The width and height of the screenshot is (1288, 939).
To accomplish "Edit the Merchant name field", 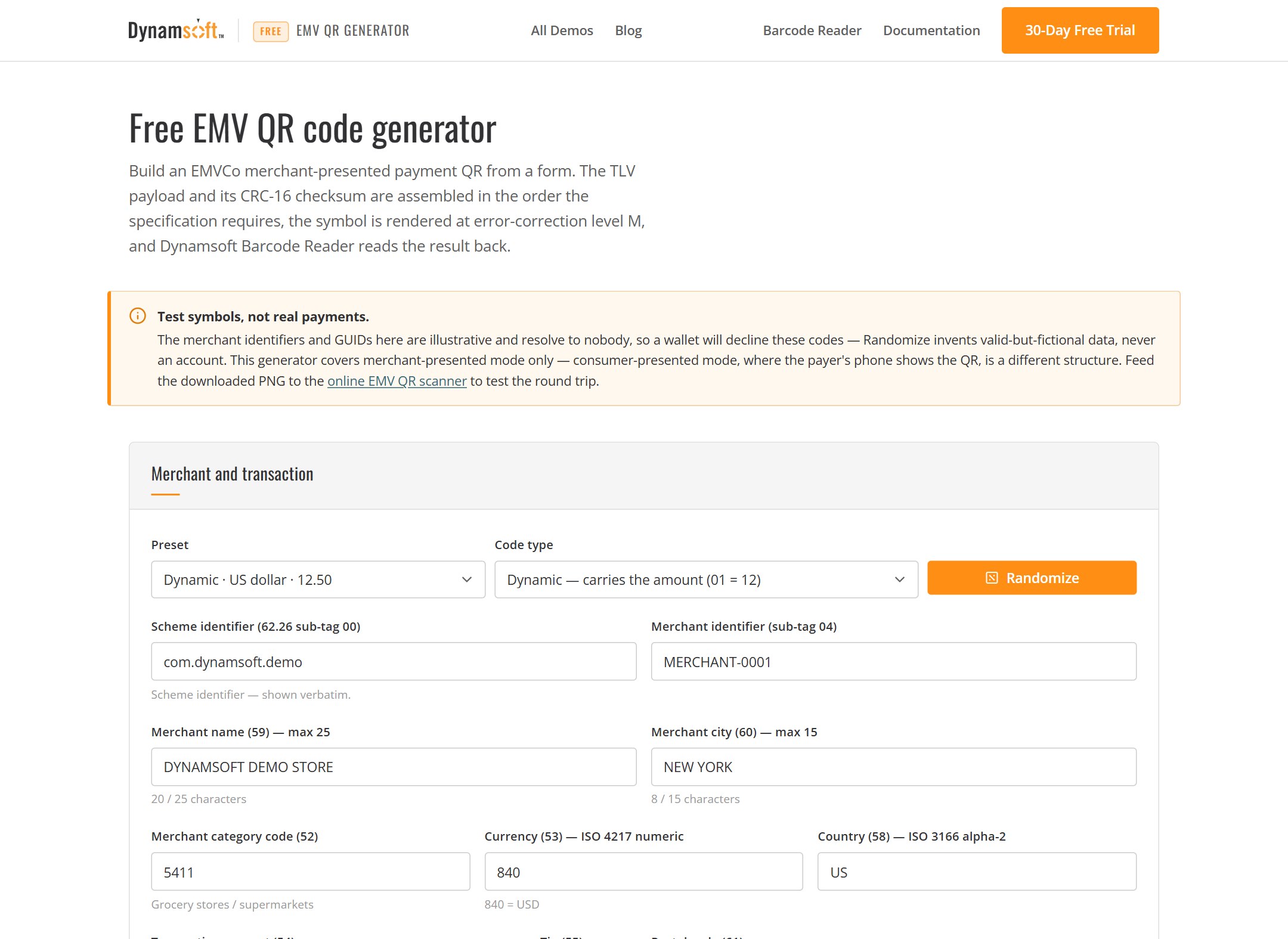I will pos(394,767).
